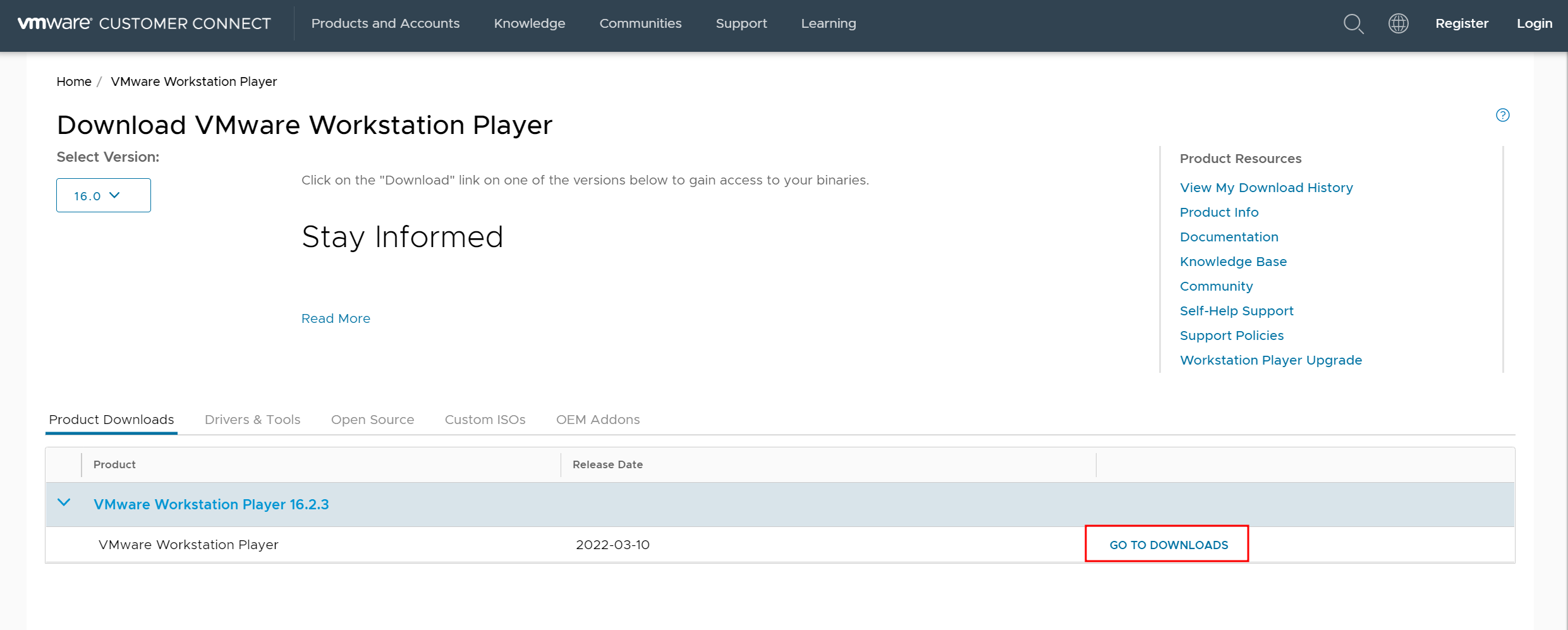1568x630 pixels.
Task: Go to Home breadcrumb
Action: tap(74, 82)
